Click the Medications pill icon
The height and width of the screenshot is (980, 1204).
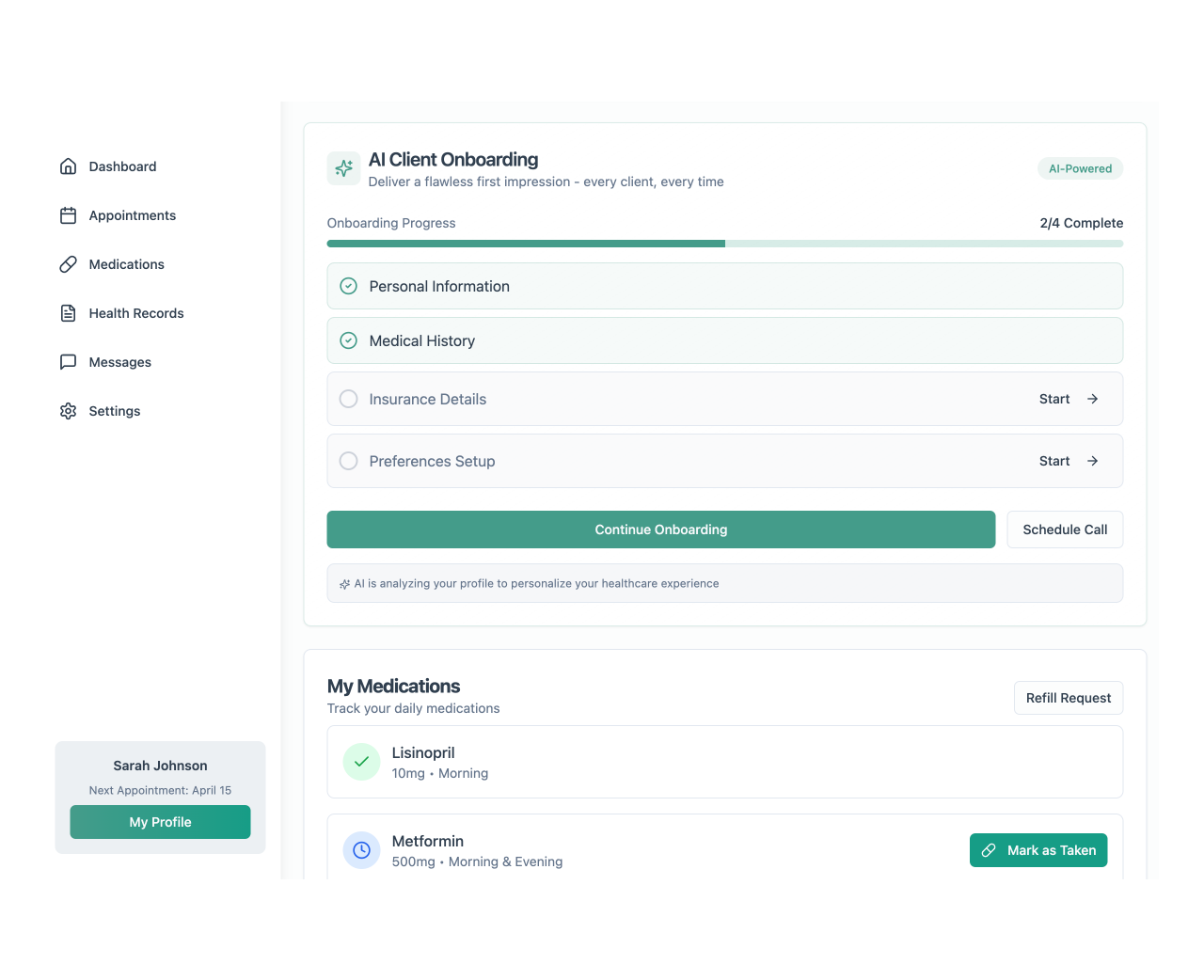(x=68, y=263)
